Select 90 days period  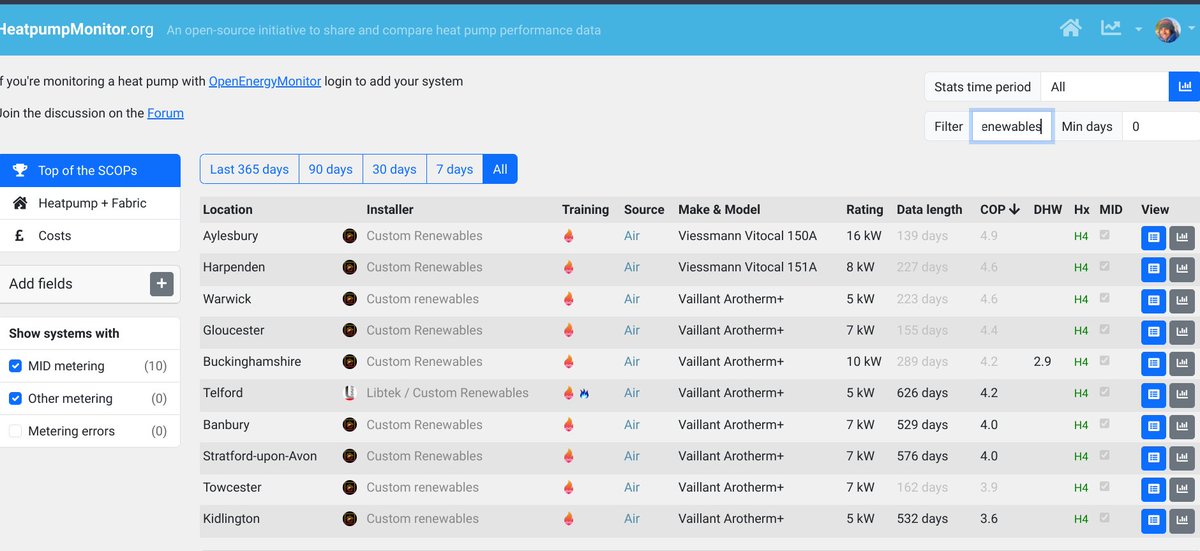coord(330,169)
